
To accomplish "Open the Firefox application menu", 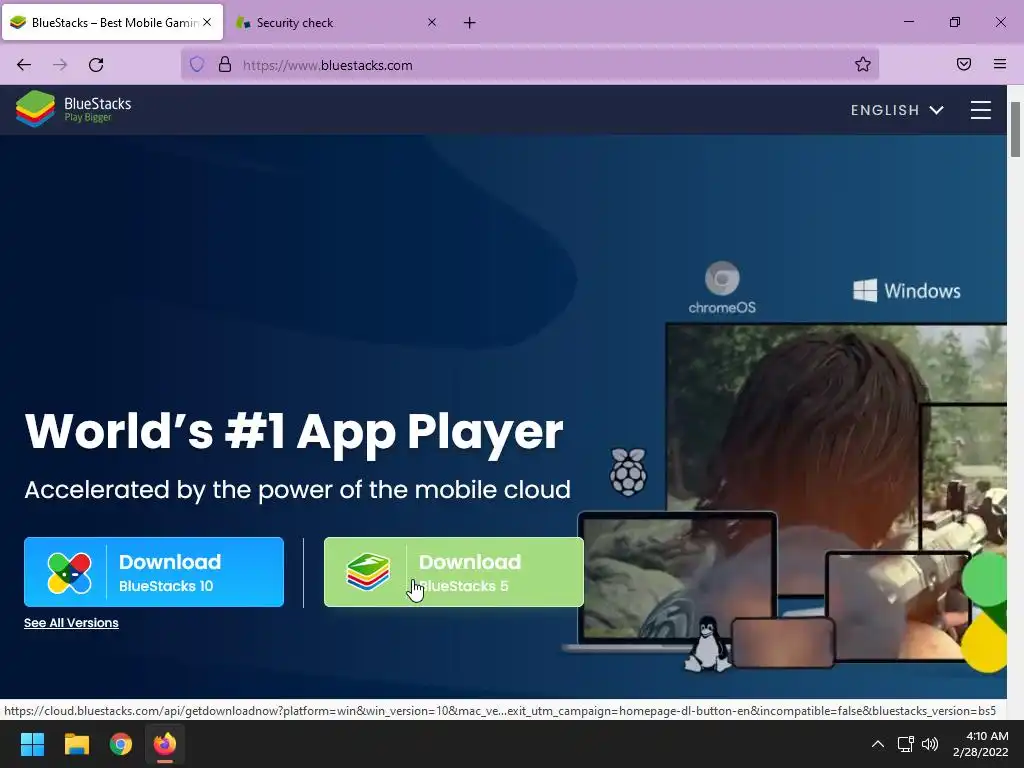I will point(1000,65).
